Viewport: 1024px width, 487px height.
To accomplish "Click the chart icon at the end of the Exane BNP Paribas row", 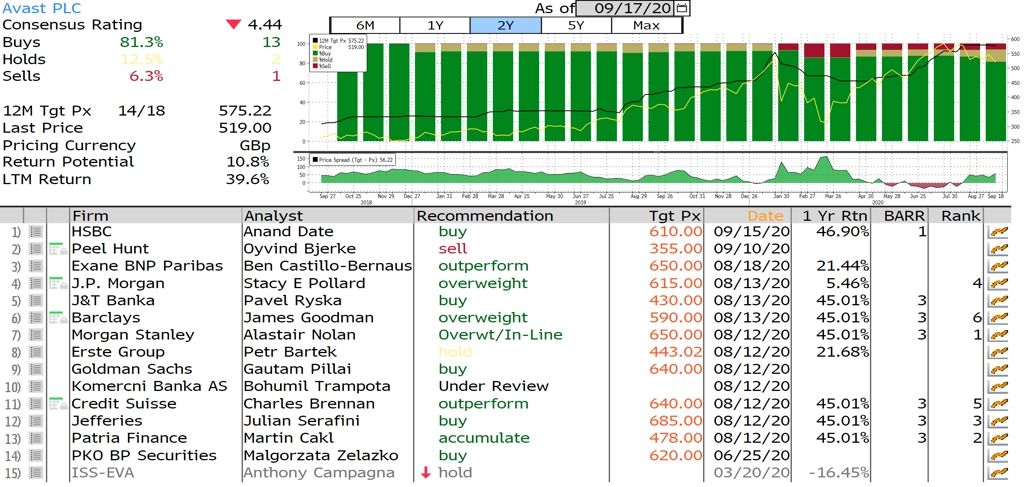I will (999, 266).
